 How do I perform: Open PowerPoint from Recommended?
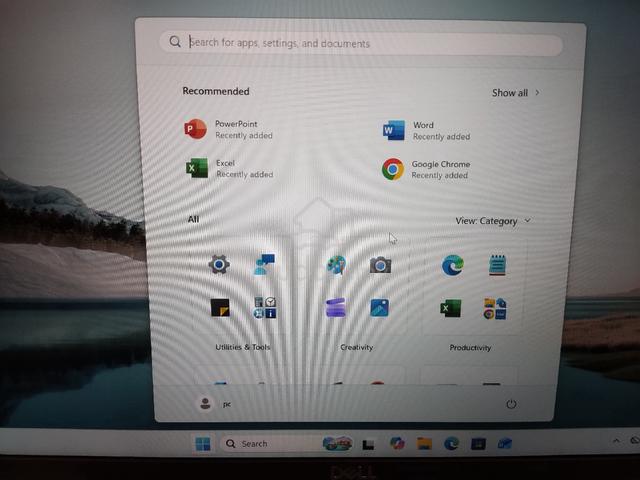[x=229, y=129]
